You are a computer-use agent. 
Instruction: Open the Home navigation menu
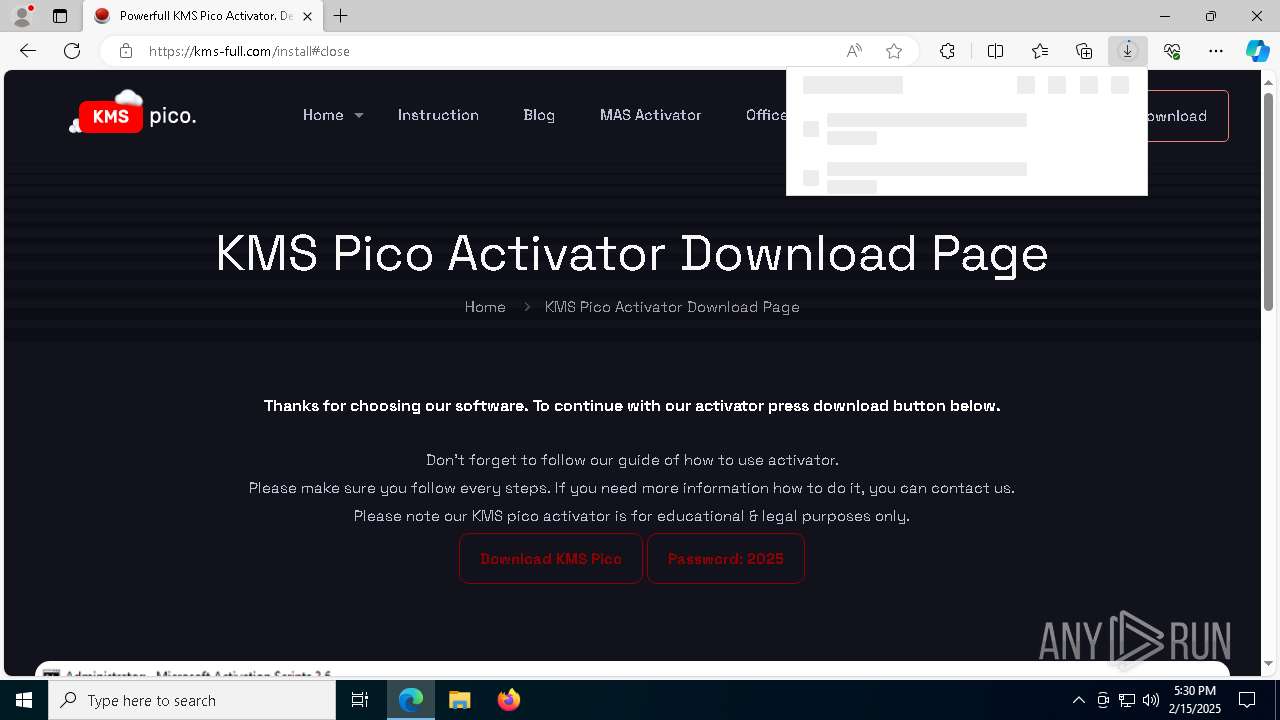pos(323,115)
